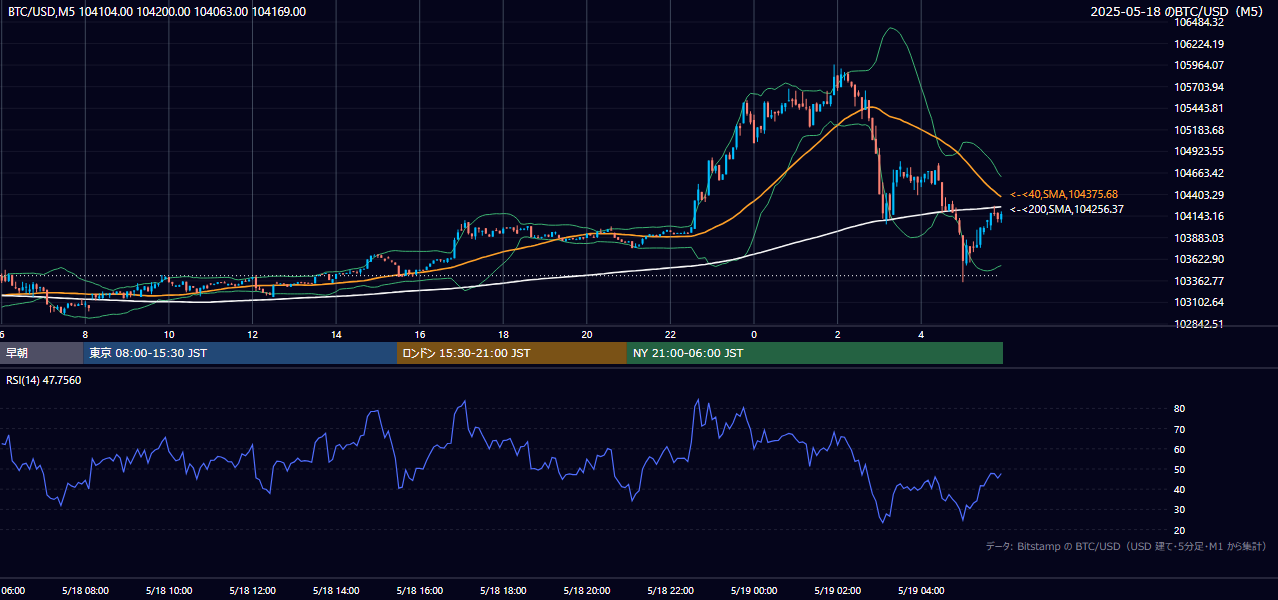Screen dimensions: 1278x600
Task: Click the ロンドン 15:30-21:00 JST session bar
Action: click(512, 353)
